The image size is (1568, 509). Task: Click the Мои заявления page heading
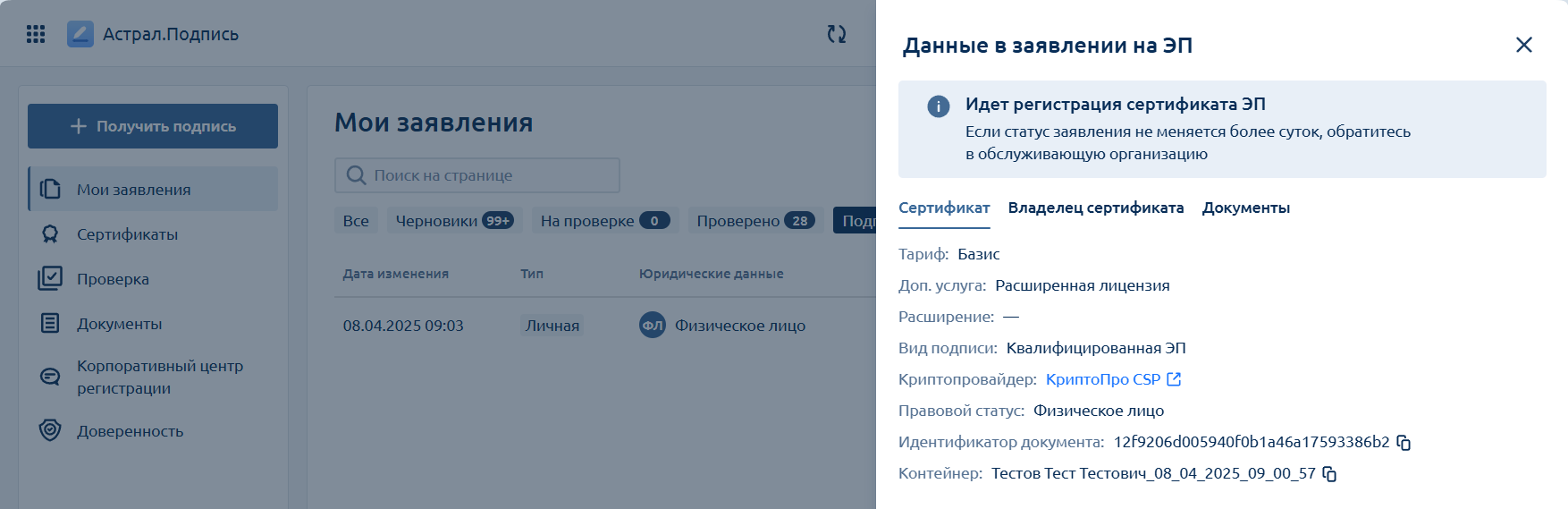coord(434,123)
